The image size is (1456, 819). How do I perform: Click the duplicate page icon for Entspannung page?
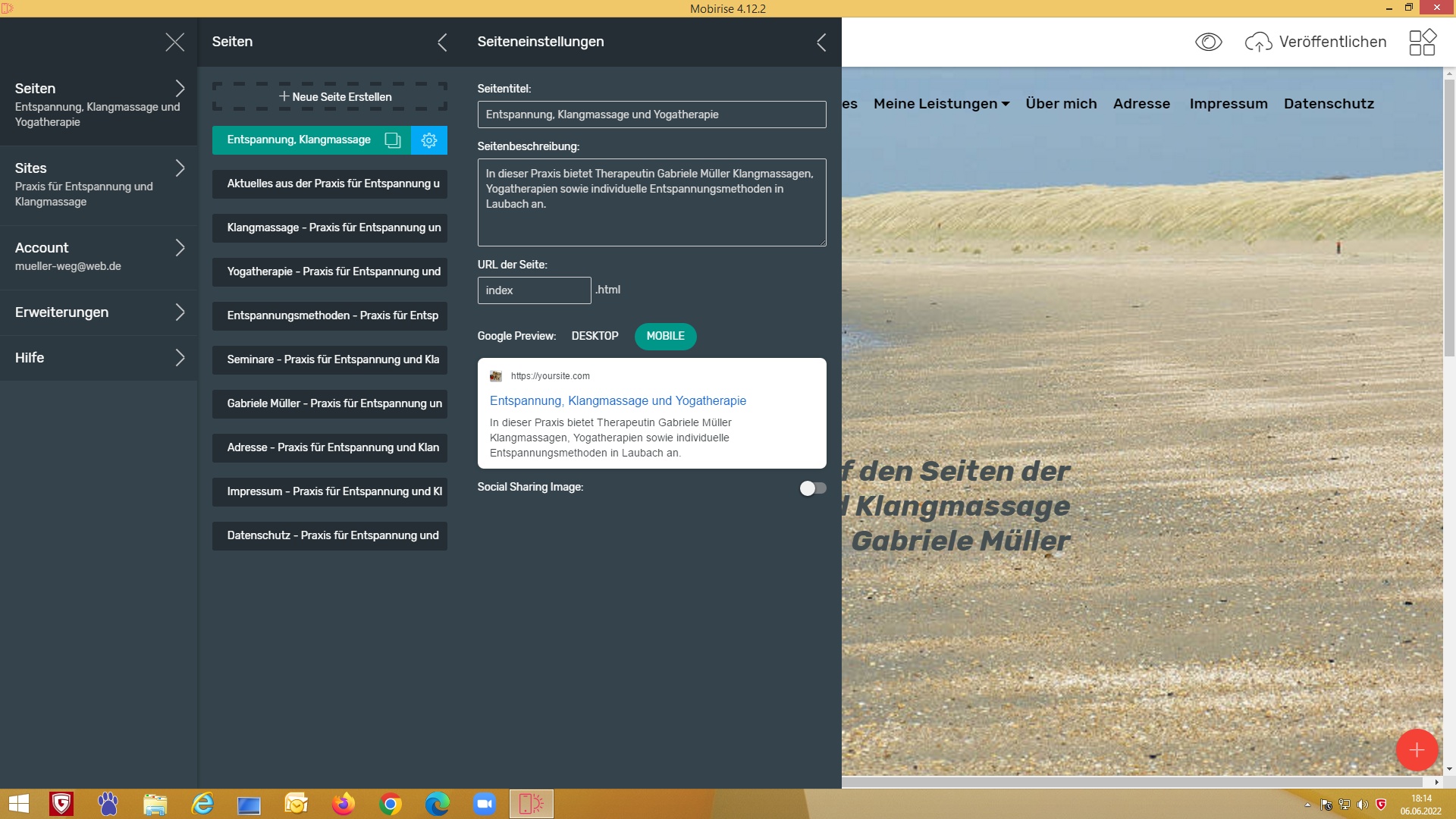pos(392,140)
